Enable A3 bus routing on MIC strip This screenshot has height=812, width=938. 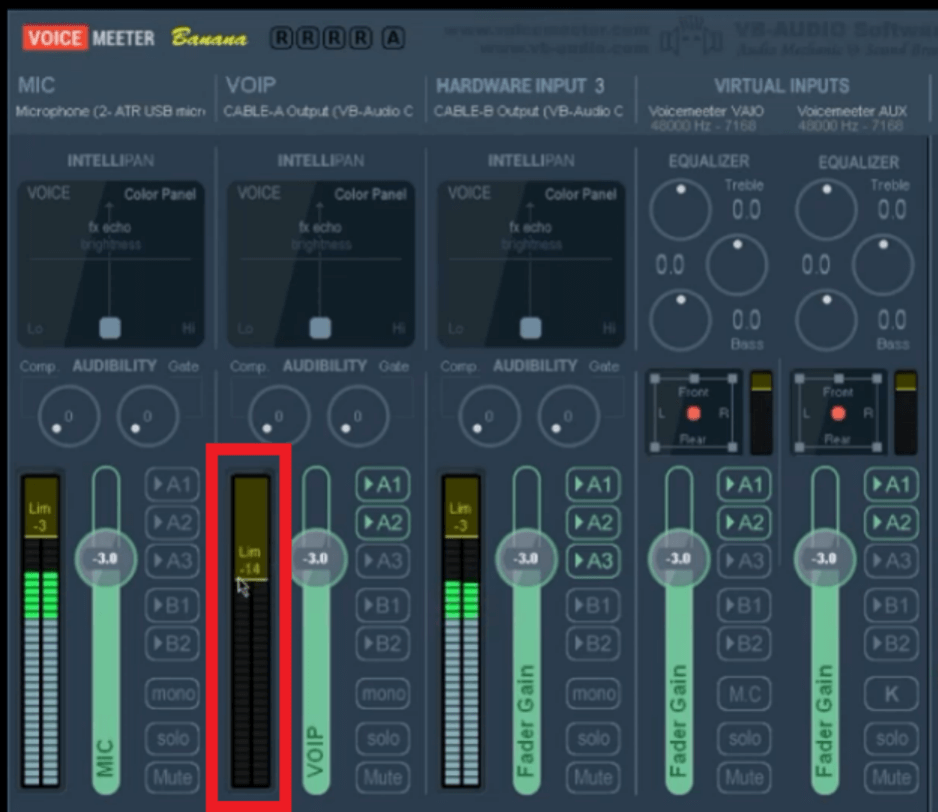coord(172,561)
